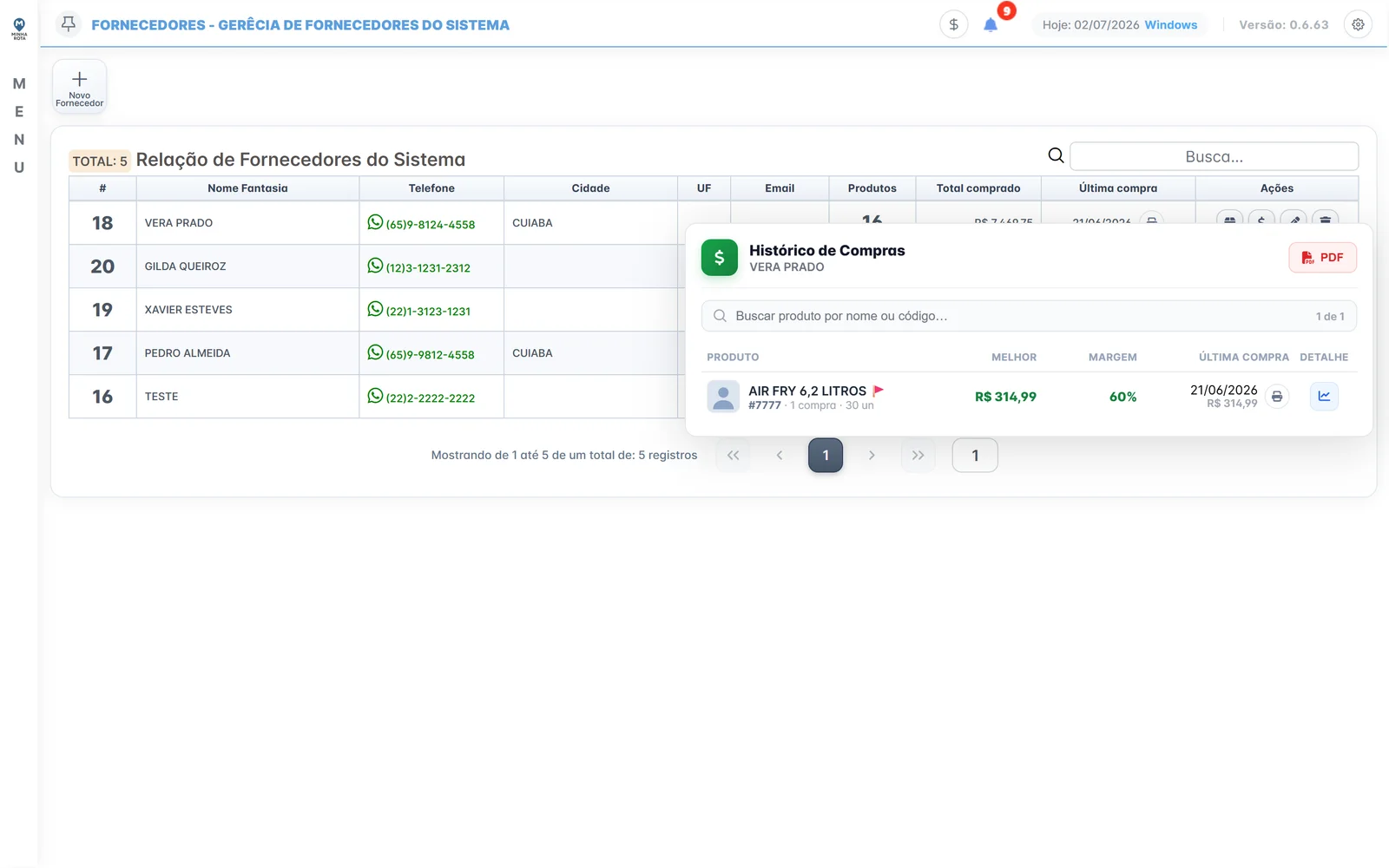Open the AIR FRY detail chart
Screen dimensions: 1389x868
point(1324,397)
